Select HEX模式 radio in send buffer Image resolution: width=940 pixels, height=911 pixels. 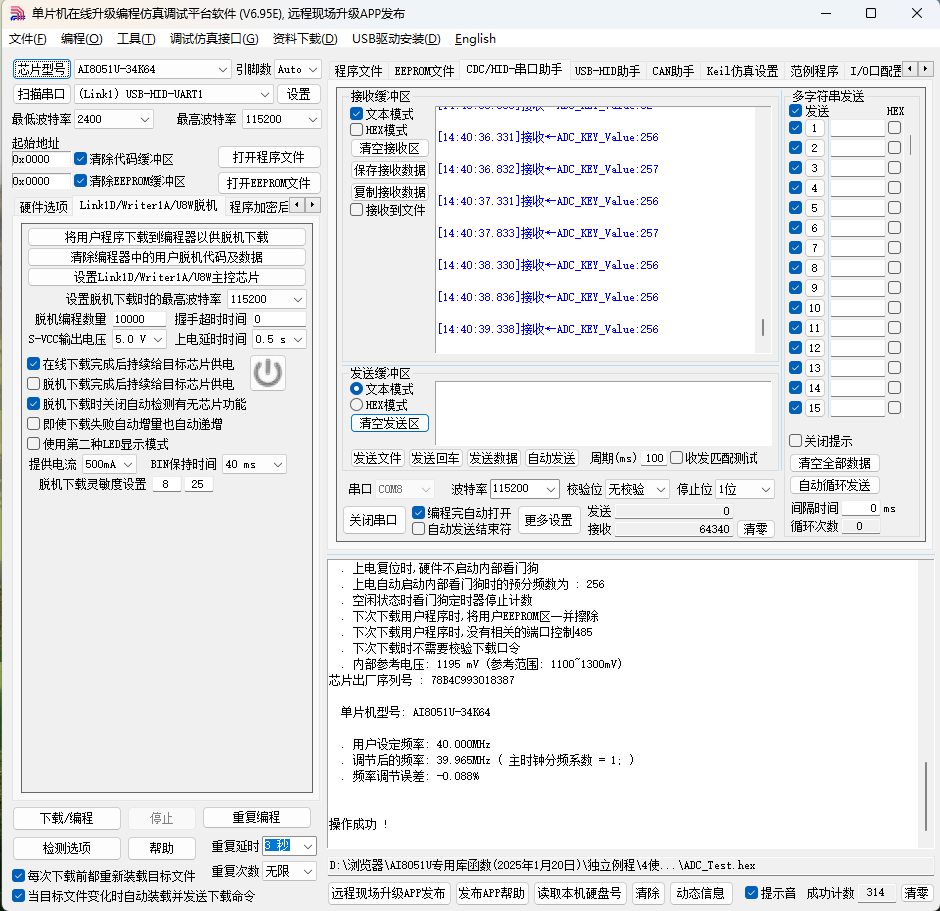coord(357,405)
